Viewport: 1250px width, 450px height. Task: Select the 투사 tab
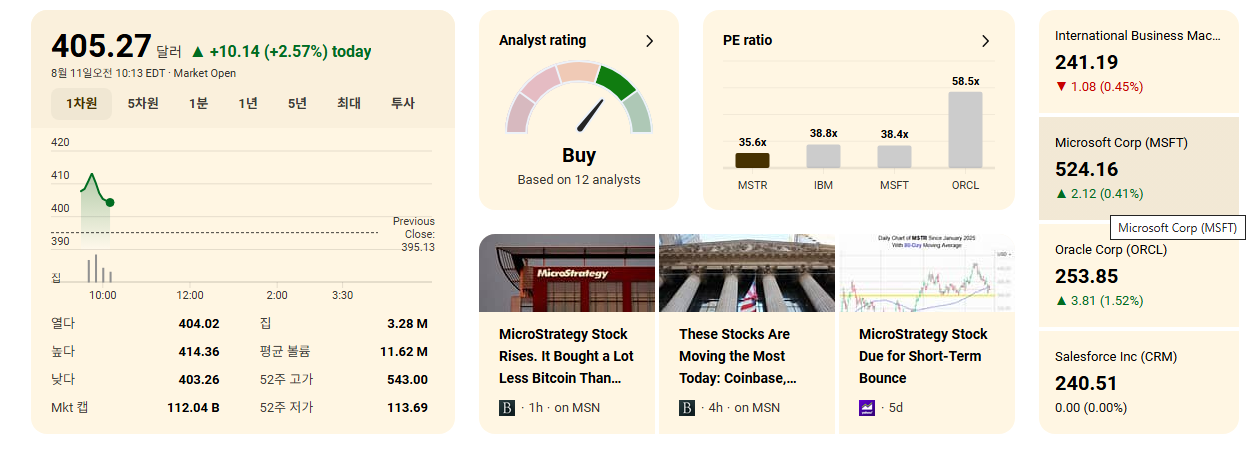(x=403, y=103)
